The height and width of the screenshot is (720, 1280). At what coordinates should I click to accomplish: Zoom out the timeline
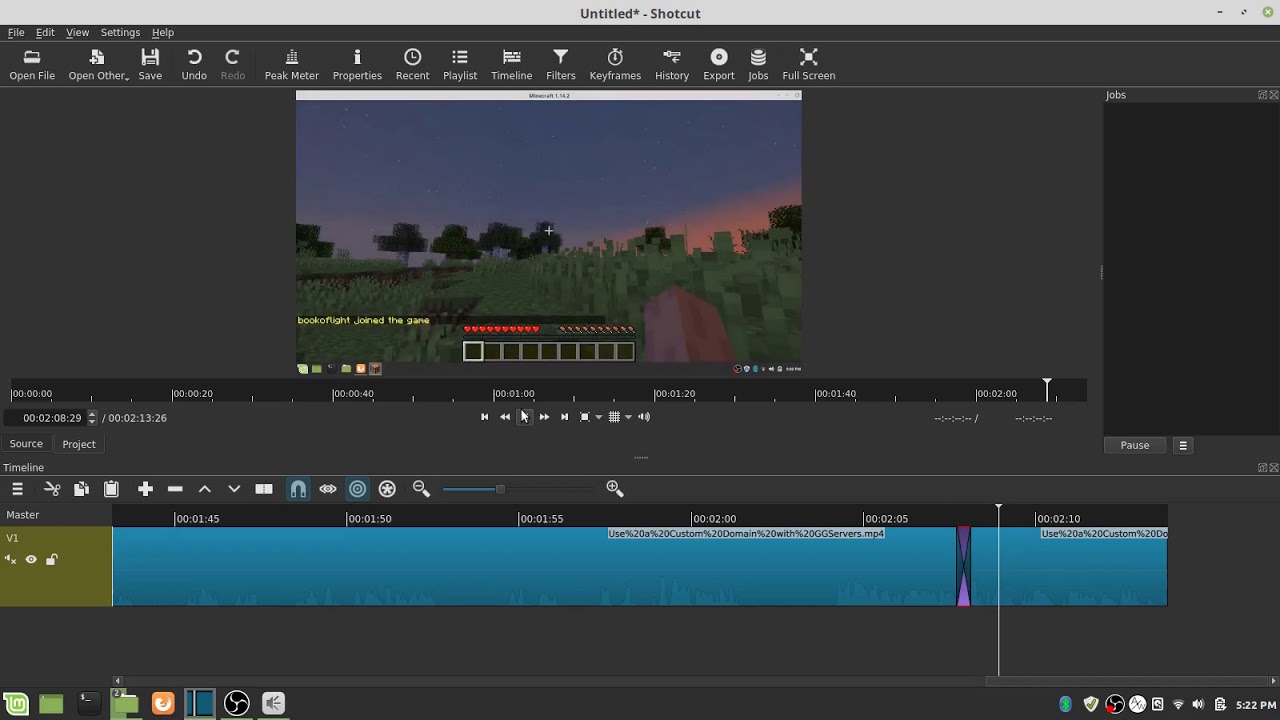(421, 489)
